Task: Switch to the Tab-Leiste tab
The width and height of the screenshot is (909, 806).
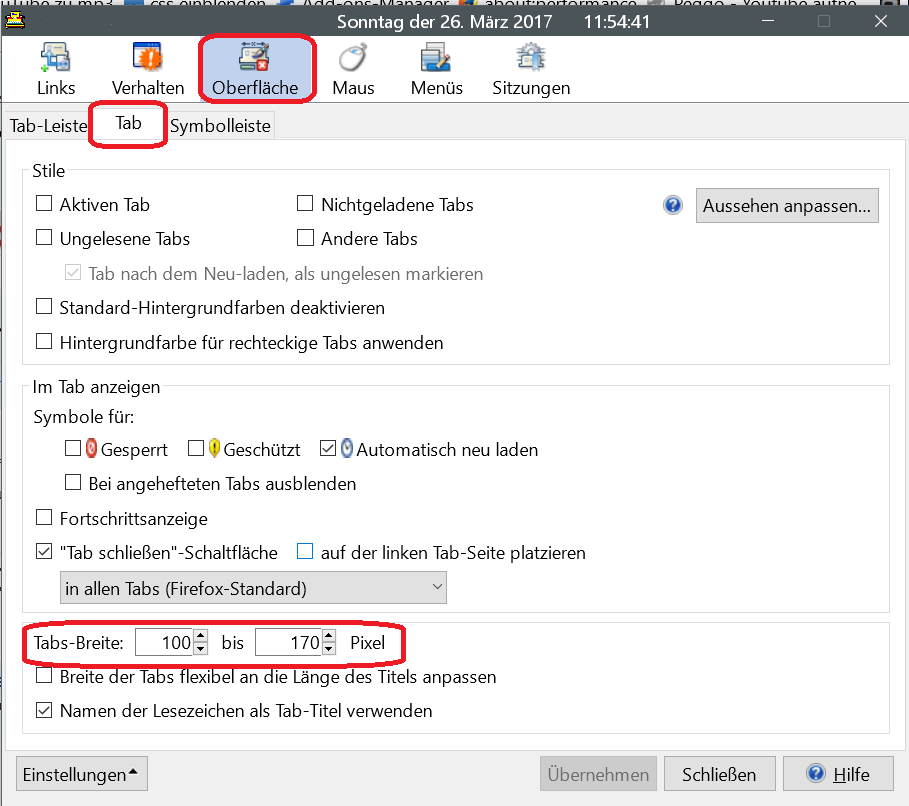Action: pos(48,125)
